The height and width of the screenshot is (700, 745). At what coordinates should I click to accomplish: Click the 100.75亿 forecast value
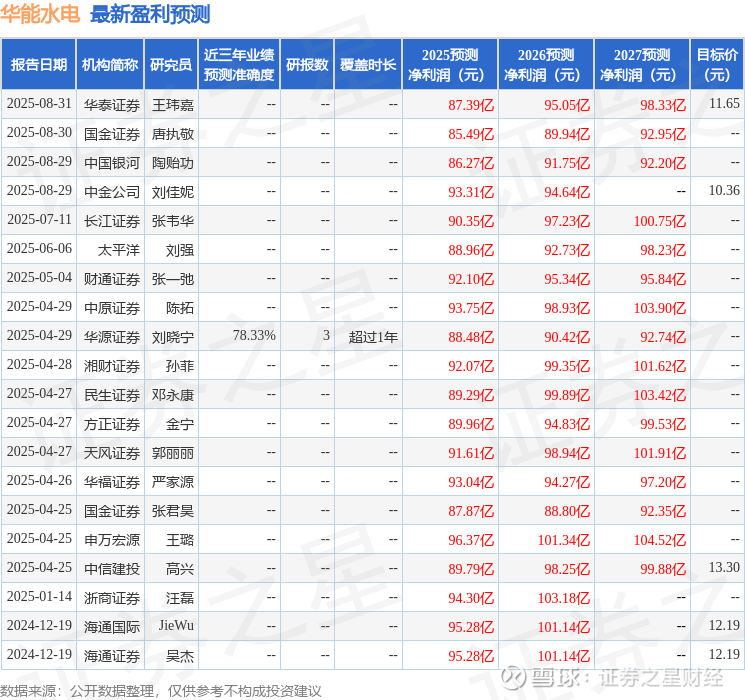[660, 221]
